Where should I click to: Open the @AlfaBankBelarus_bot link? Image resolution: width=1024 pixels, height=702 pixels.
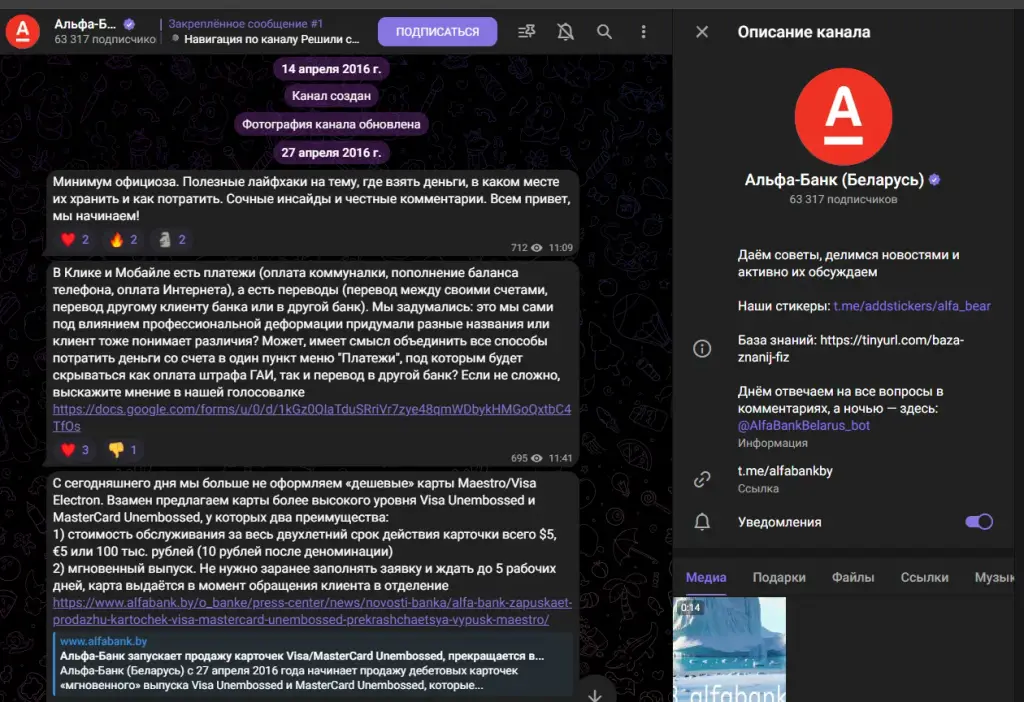click(x=803, y=425)
